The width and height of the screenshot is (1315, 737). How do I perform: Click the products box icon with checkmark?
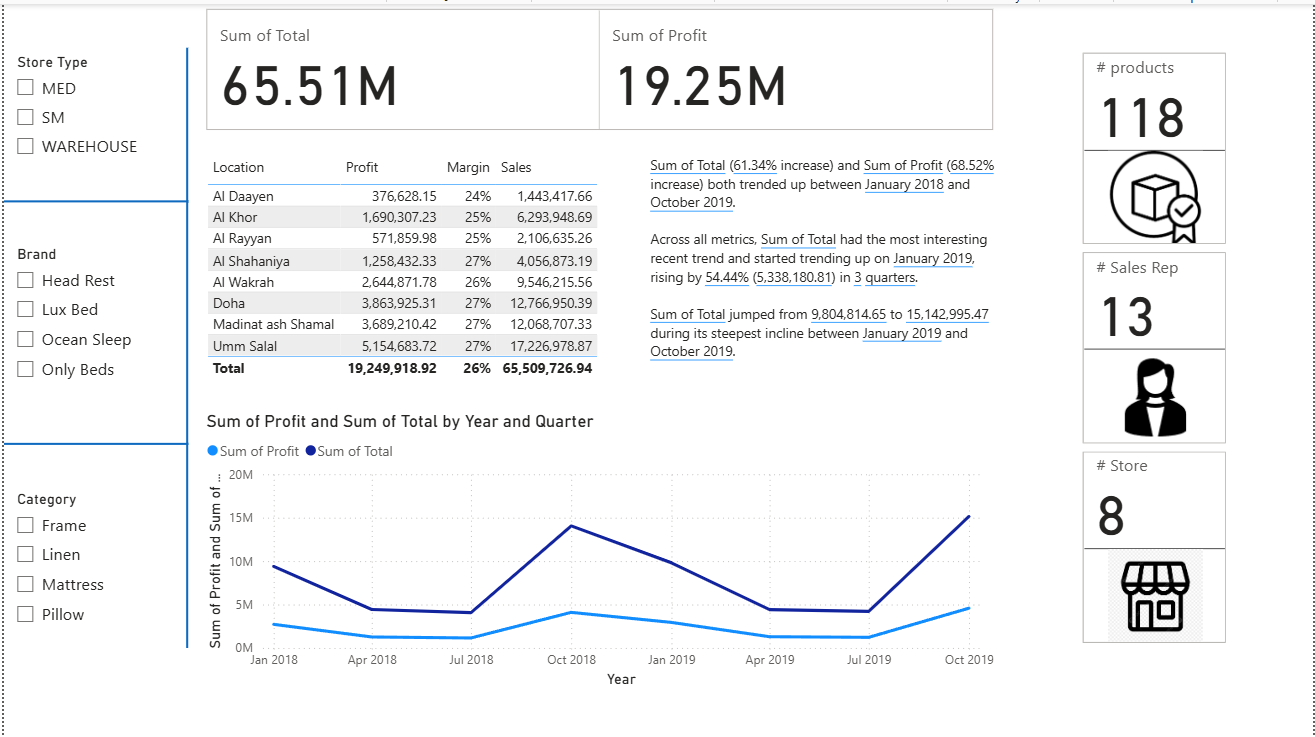click(1154, 197)
